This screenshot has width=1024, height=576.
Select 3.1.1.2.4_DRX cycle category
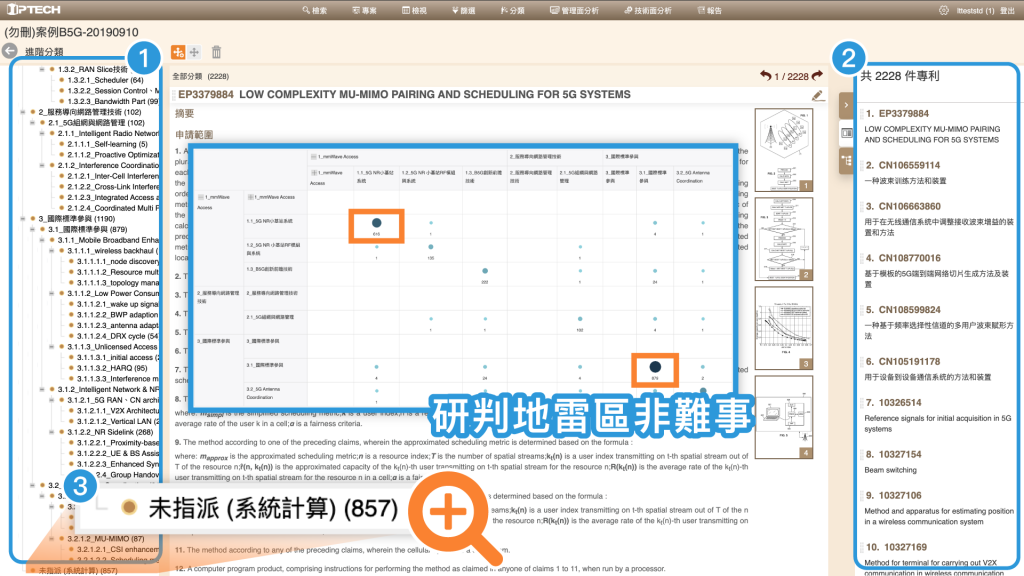point(118,336)
